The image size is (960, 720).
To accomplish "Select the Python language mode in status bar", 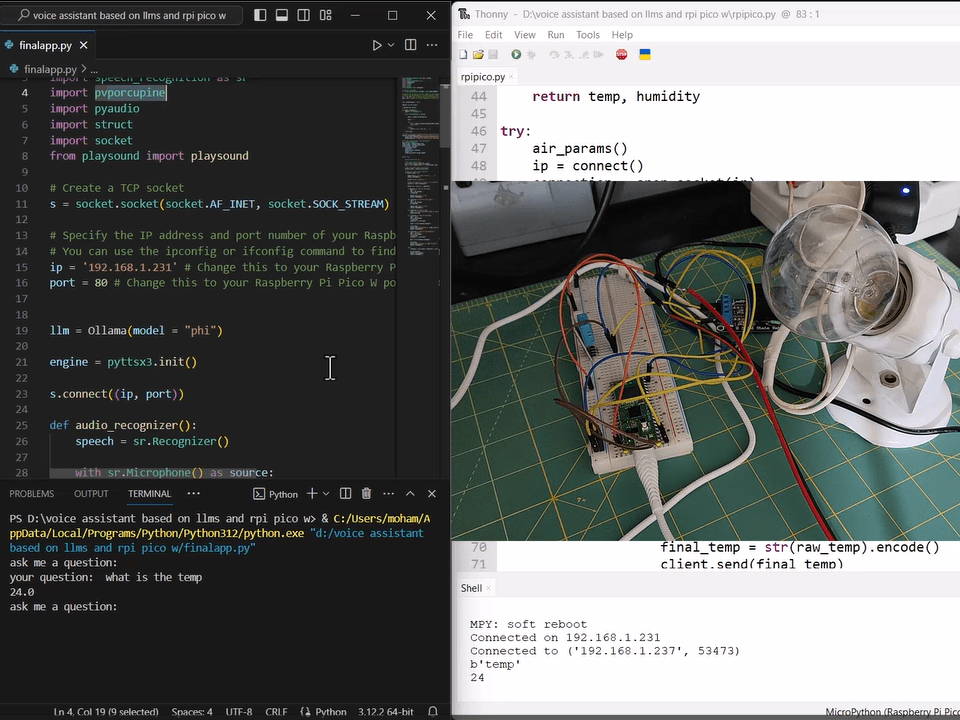I will pyautogui.click(x=331, y=711).
